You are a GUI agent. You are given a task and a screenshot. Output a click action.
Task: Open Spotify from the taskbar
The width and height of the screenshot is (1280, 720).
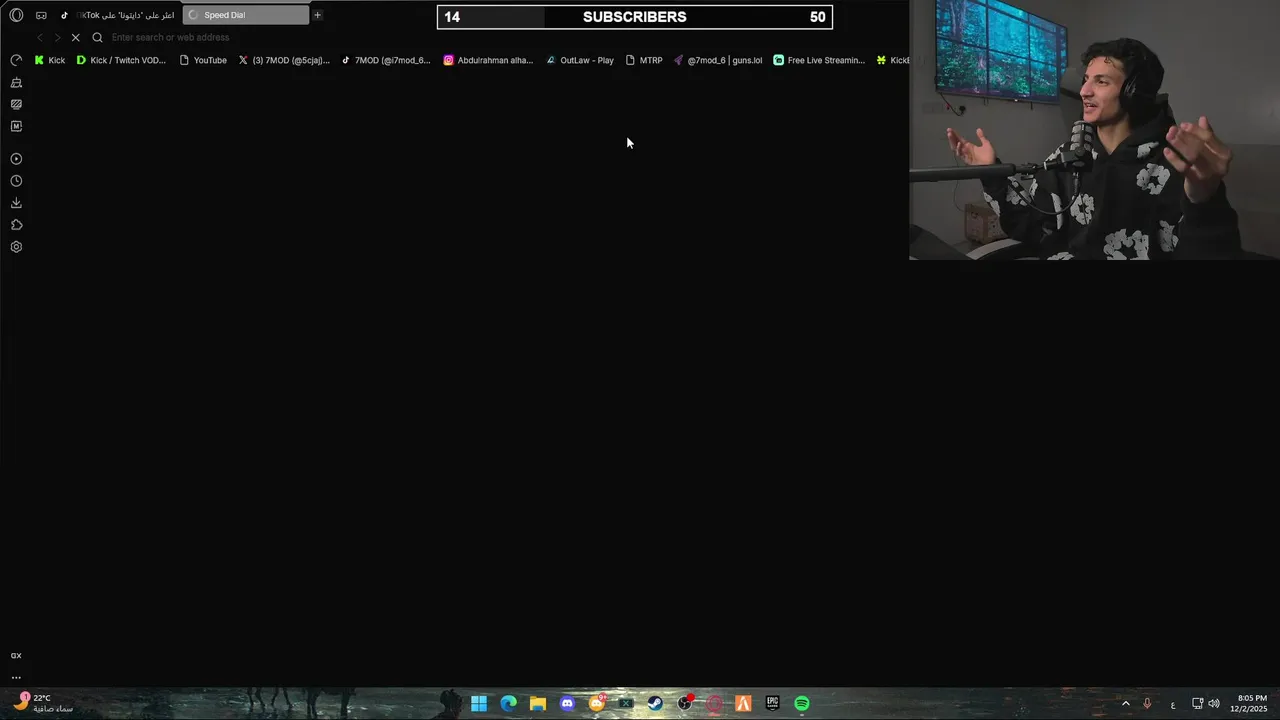tap(802, 703)
